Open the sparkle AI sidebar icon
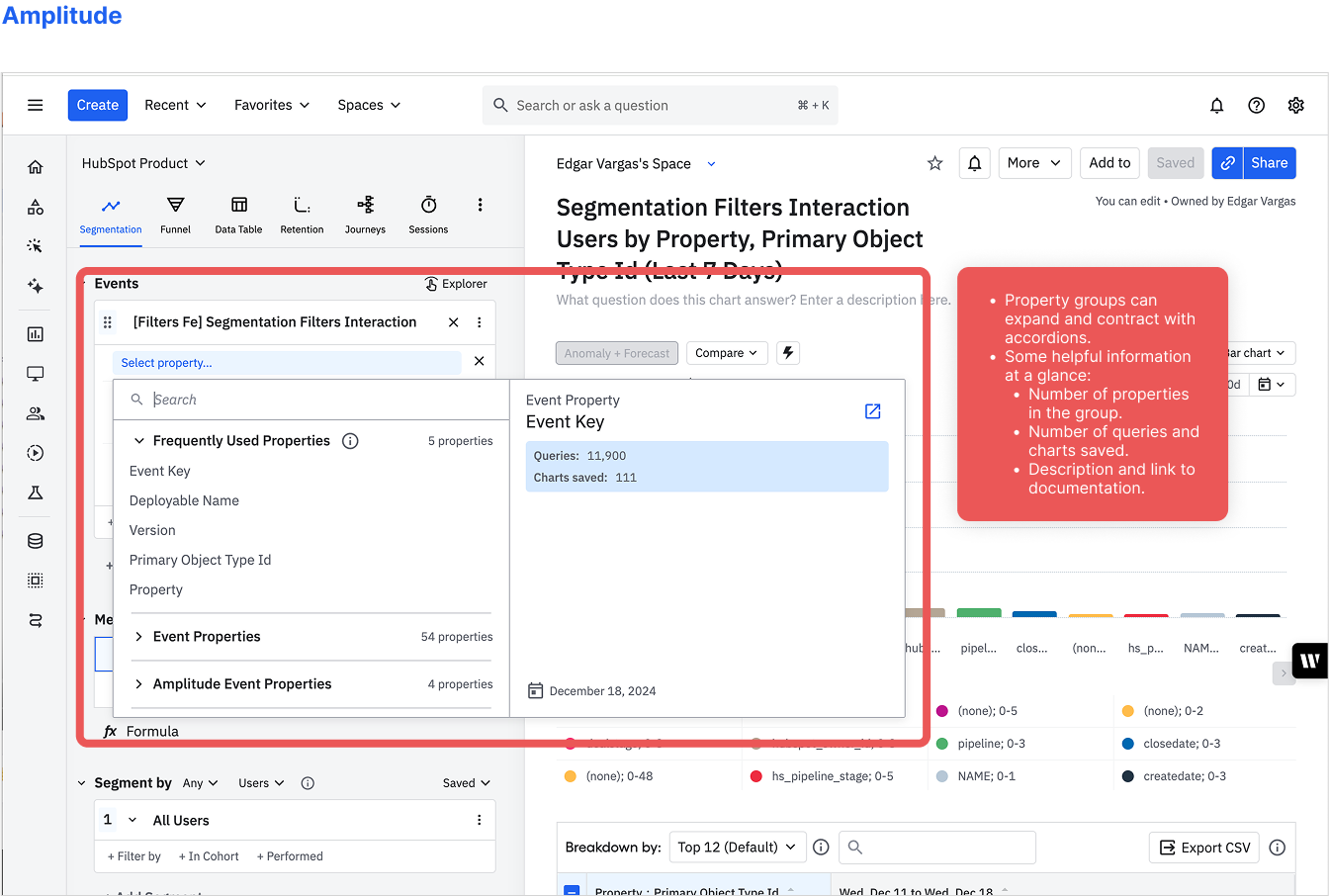The width and height of the screenshot is (1329, 896). 36,286
